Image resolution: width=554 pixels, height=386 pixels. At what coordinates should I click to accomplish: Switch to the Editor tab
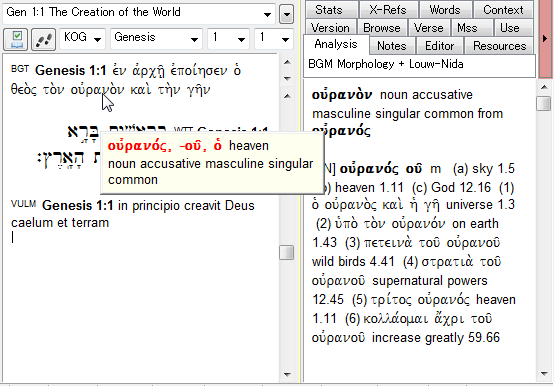(x=440, y=46)
